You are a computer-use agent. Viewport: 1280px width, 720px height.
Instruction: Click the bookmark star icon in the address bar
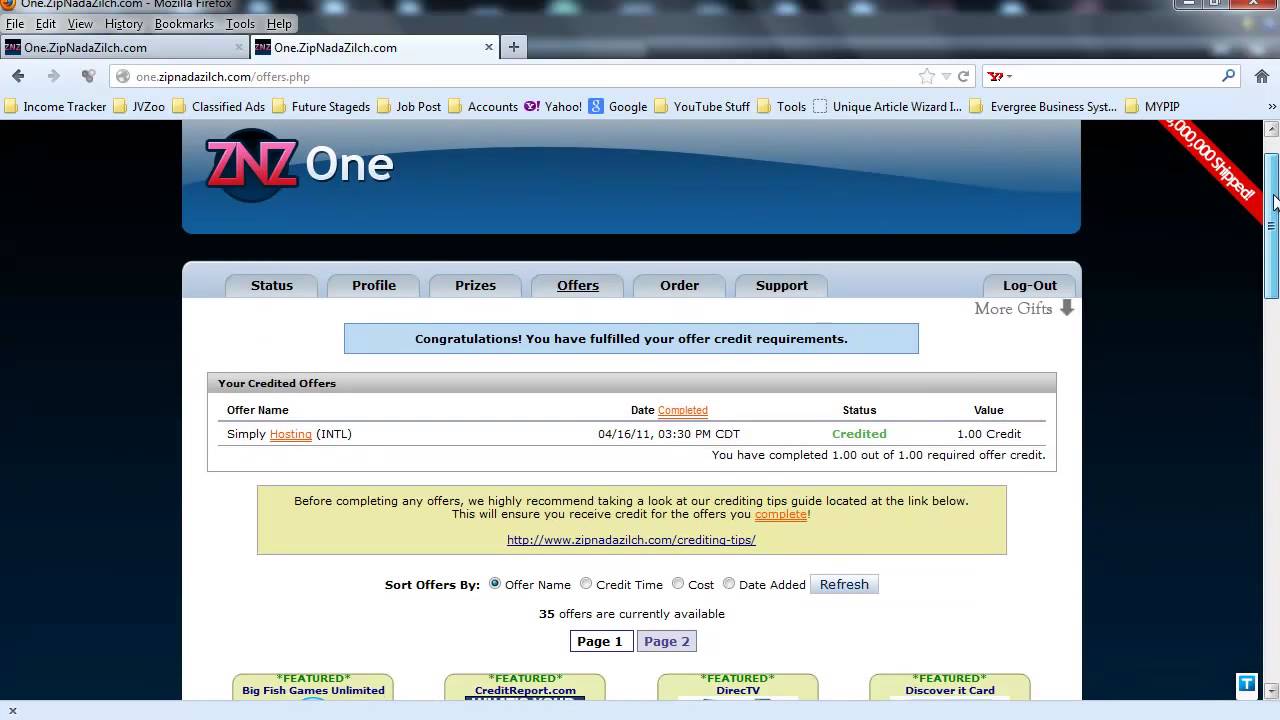pyautogui.click(x=927, y=76)
